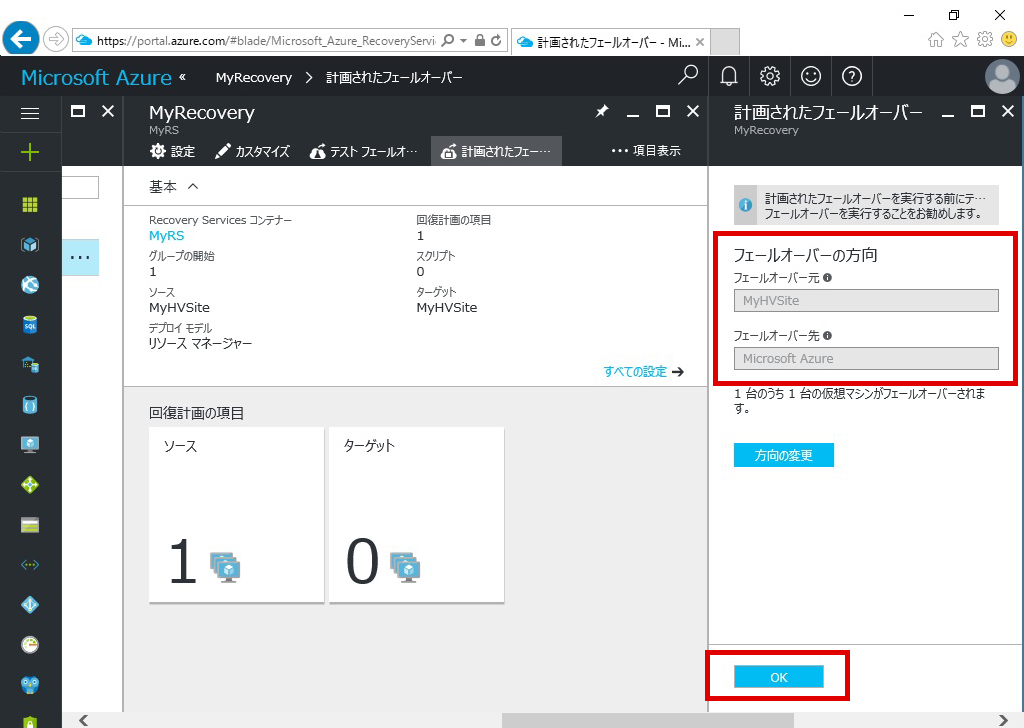The image size is (1024, 728).
Task: Close the browser tab
Action: [x=699, y=42]
